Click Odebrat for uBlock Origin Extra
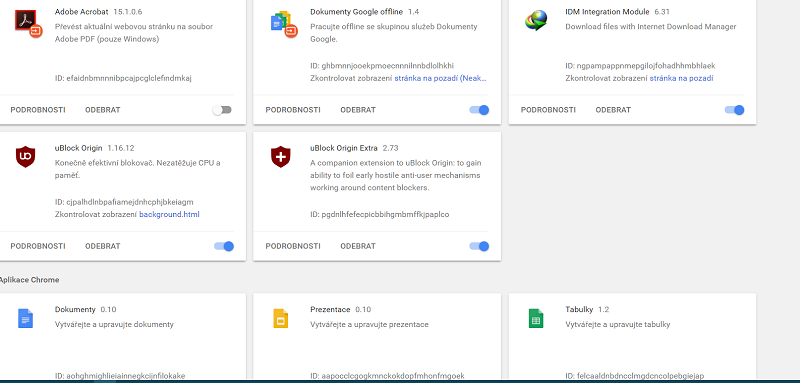Viewport: 800px width, 383px height. click(x=358, y=246)
